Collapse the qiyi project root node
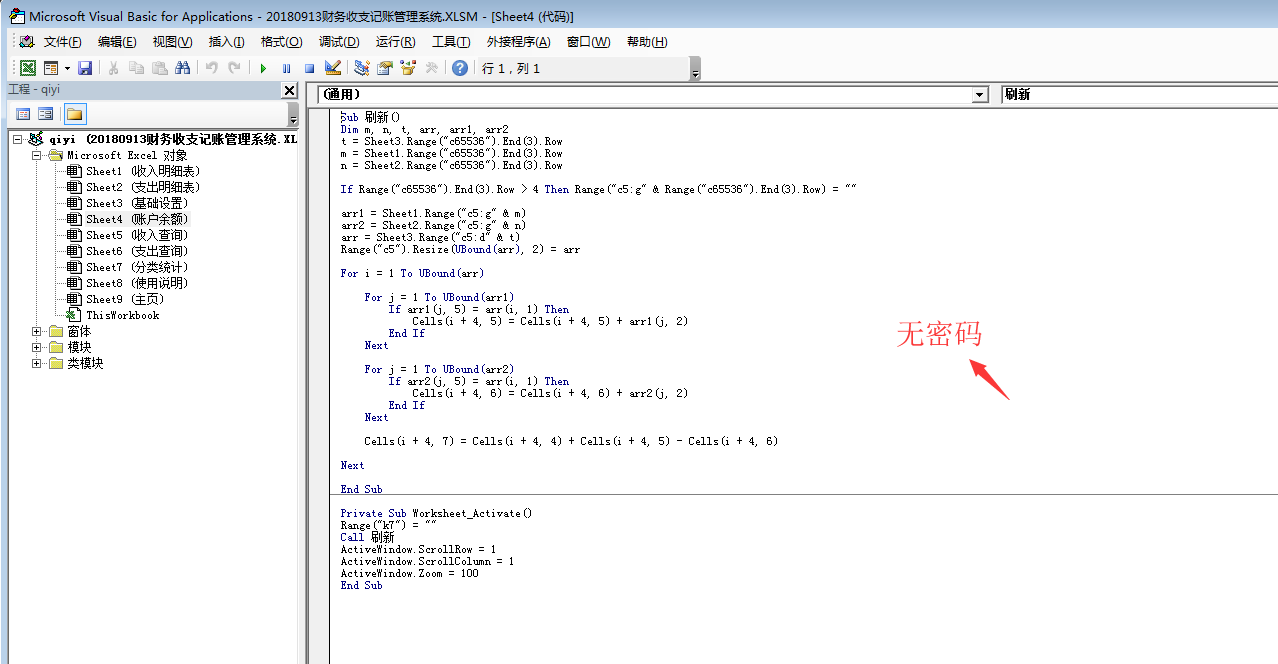This screenshot has height=664, width=1278. (x=17, y=139)
